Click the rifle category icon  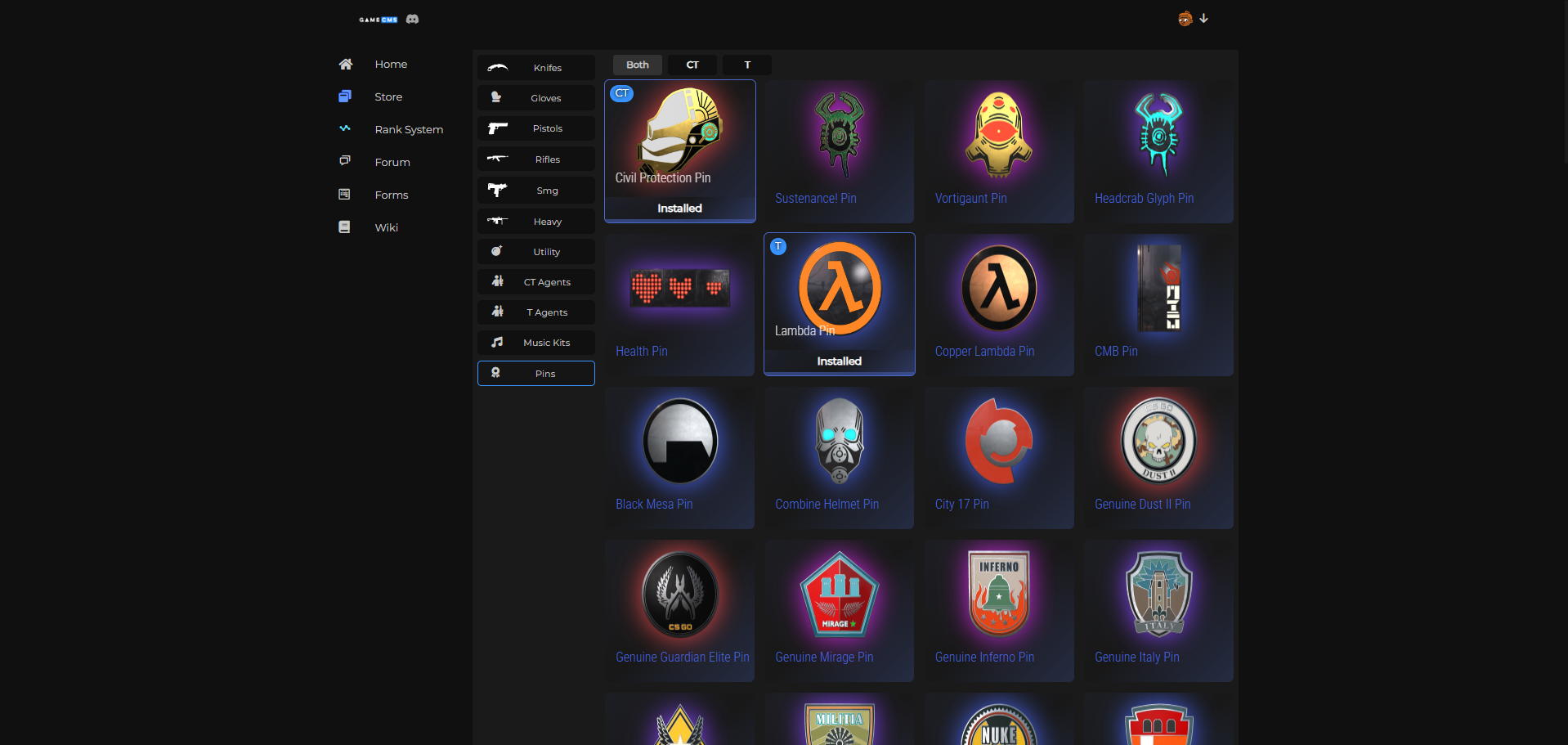pyautogui.click(x=497, y=159)
